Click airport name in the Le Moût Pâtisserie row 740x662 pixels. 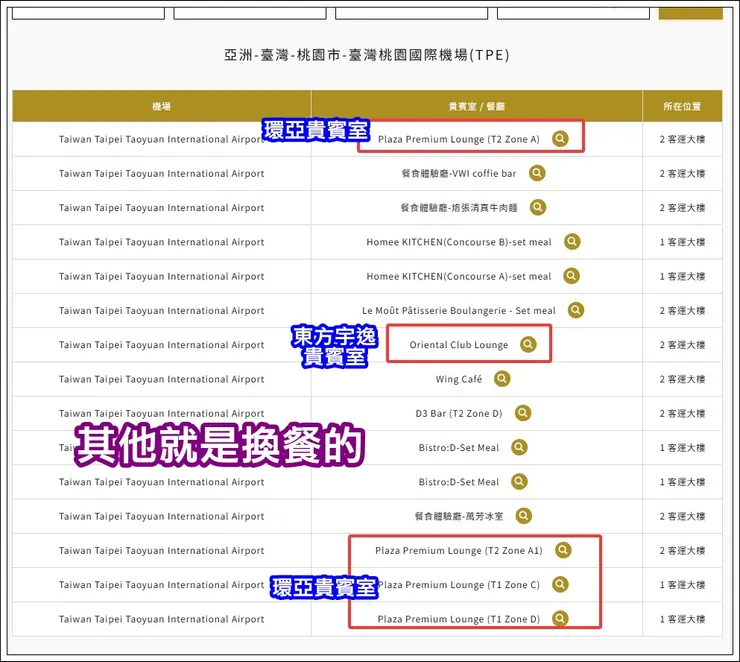[x=161, y=310]
